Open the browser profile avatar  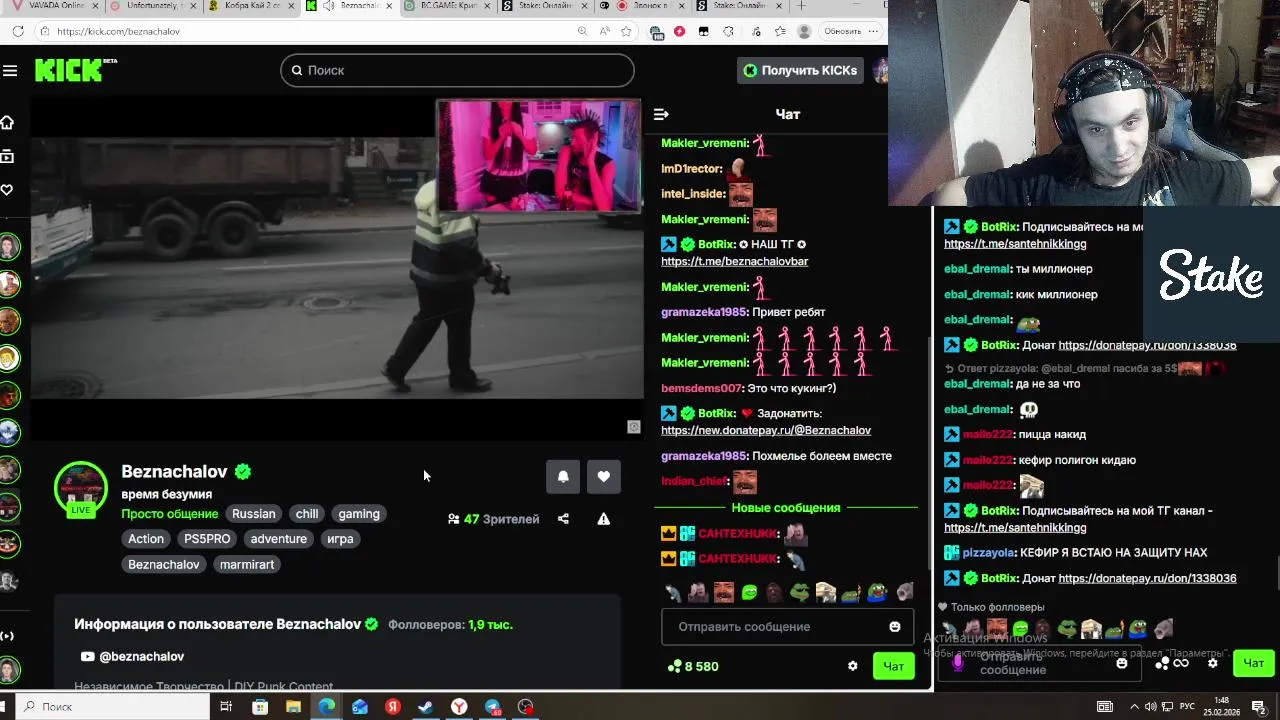coord(804,31)
